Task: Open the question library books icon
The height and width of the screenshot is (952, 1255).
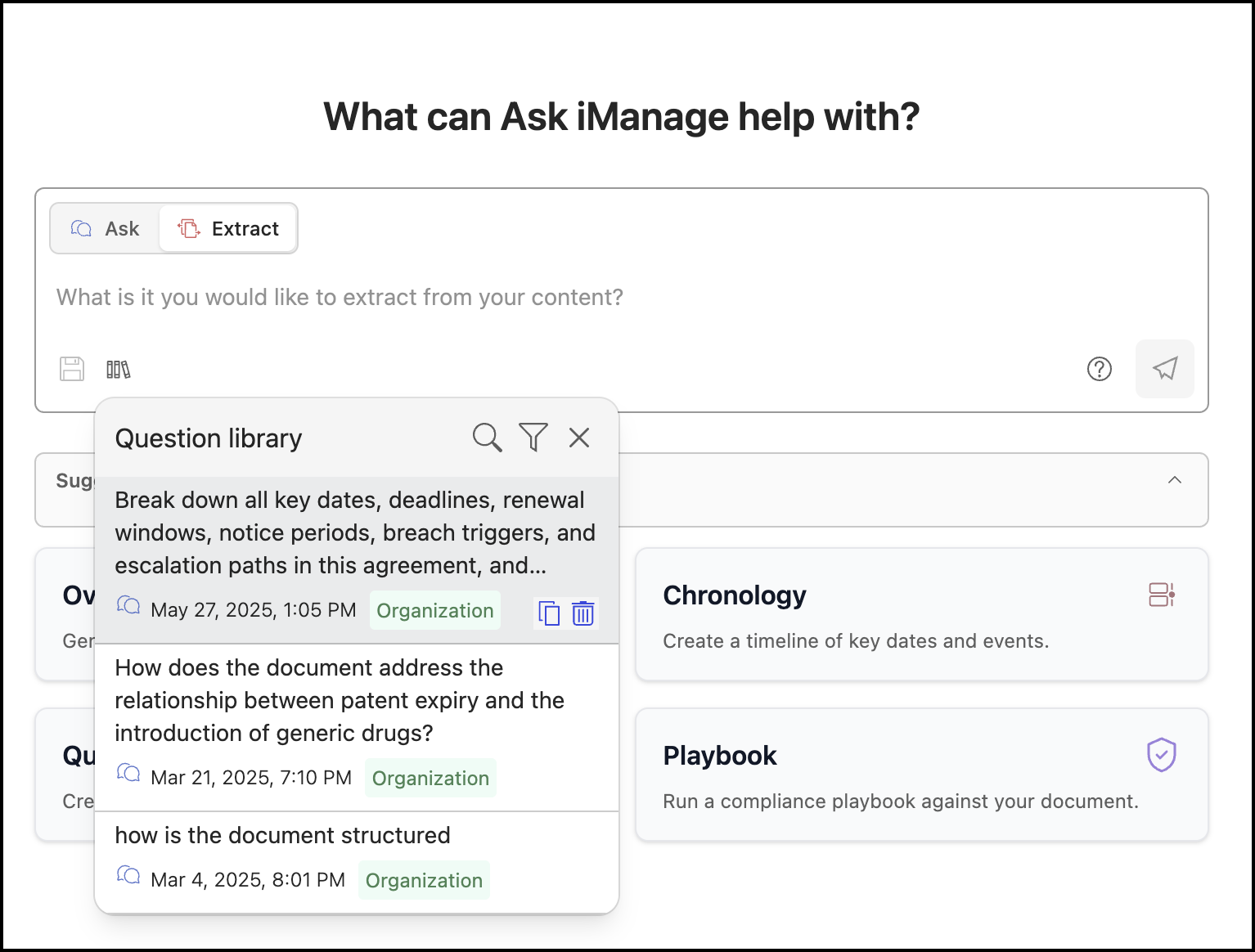Action: [119, 370]
